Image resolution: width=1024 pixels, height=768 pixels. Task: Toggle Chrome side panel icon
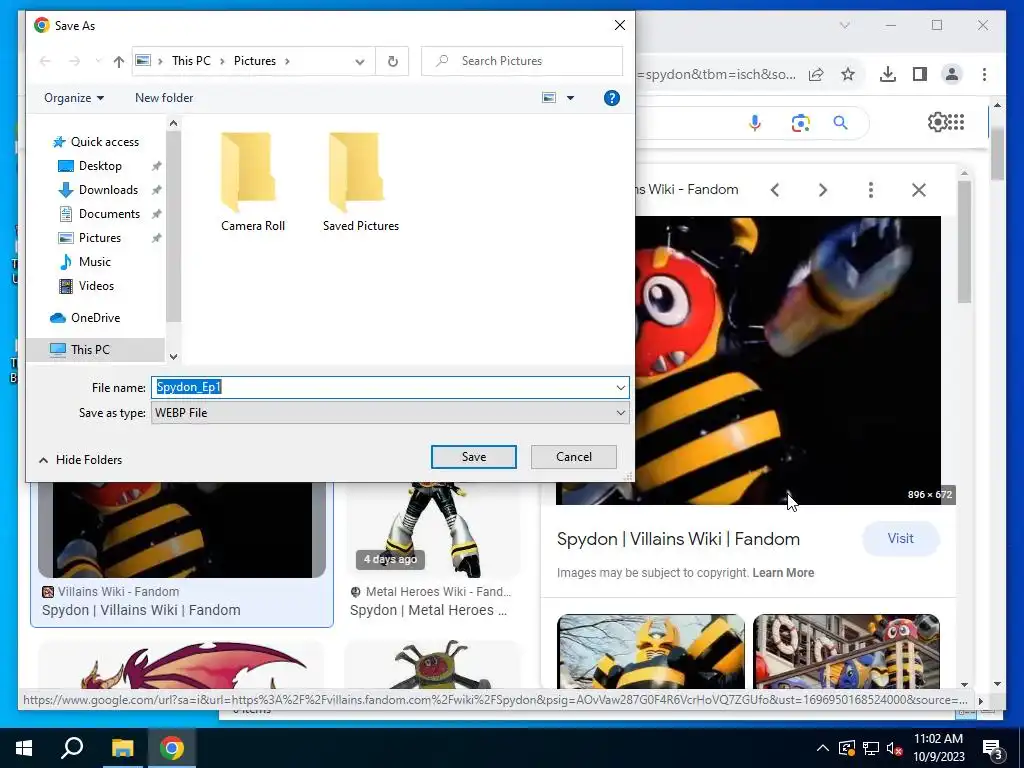[920, 74]
